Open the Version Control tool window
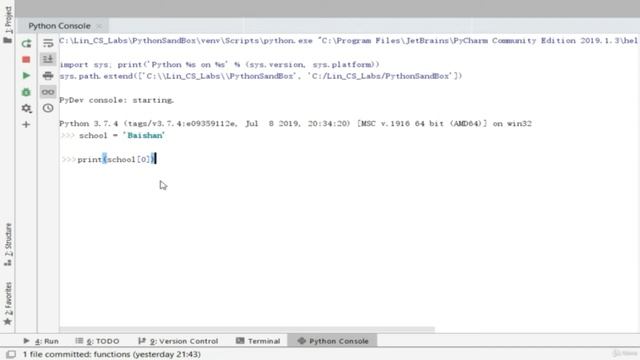The height and width of the screenshot is (360, 640). 178,341
